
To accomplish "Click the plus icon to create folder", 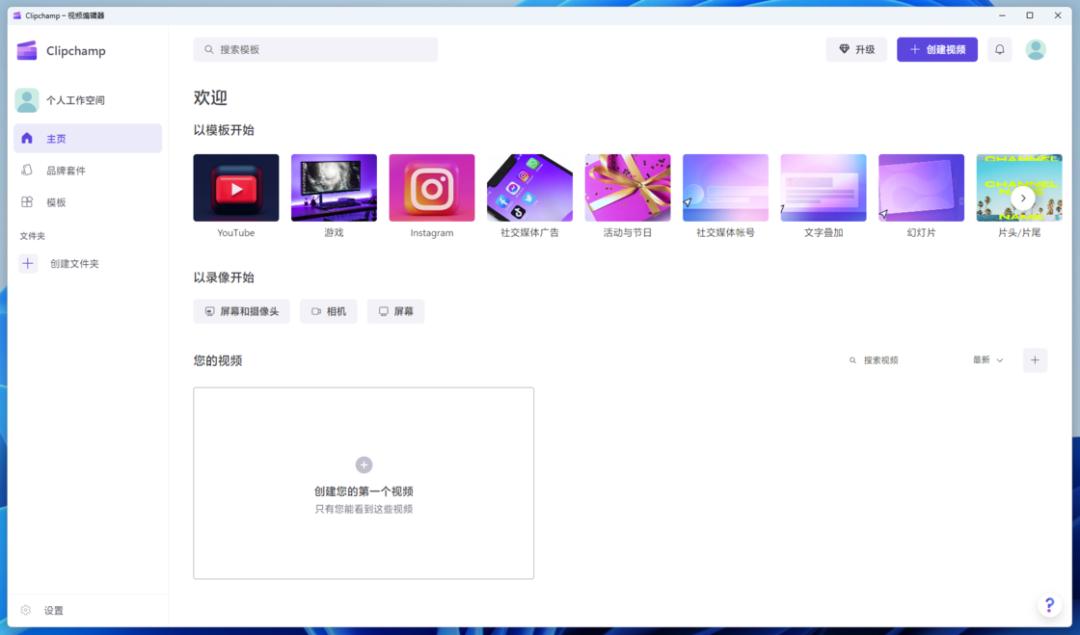I will coord(28,264).
